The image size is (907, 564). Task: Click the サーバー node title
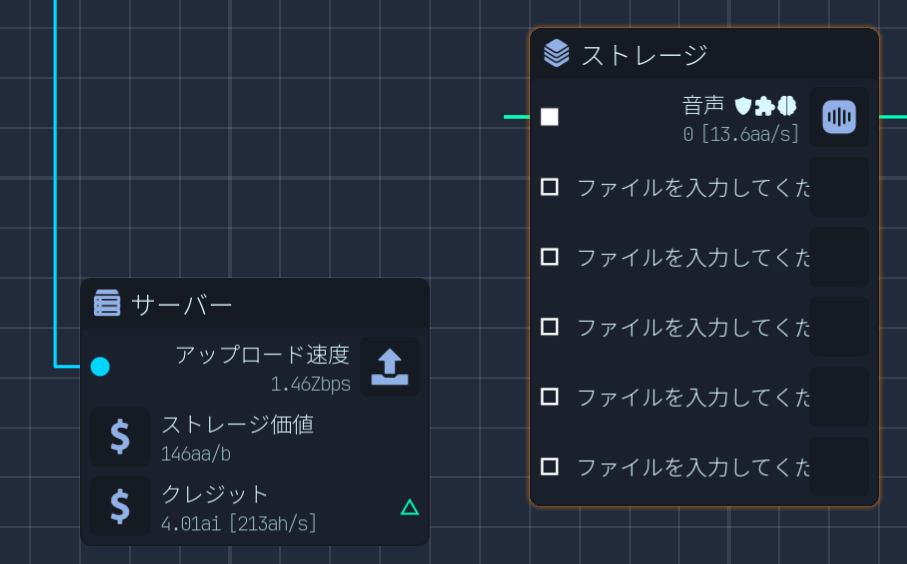(182, 304)
